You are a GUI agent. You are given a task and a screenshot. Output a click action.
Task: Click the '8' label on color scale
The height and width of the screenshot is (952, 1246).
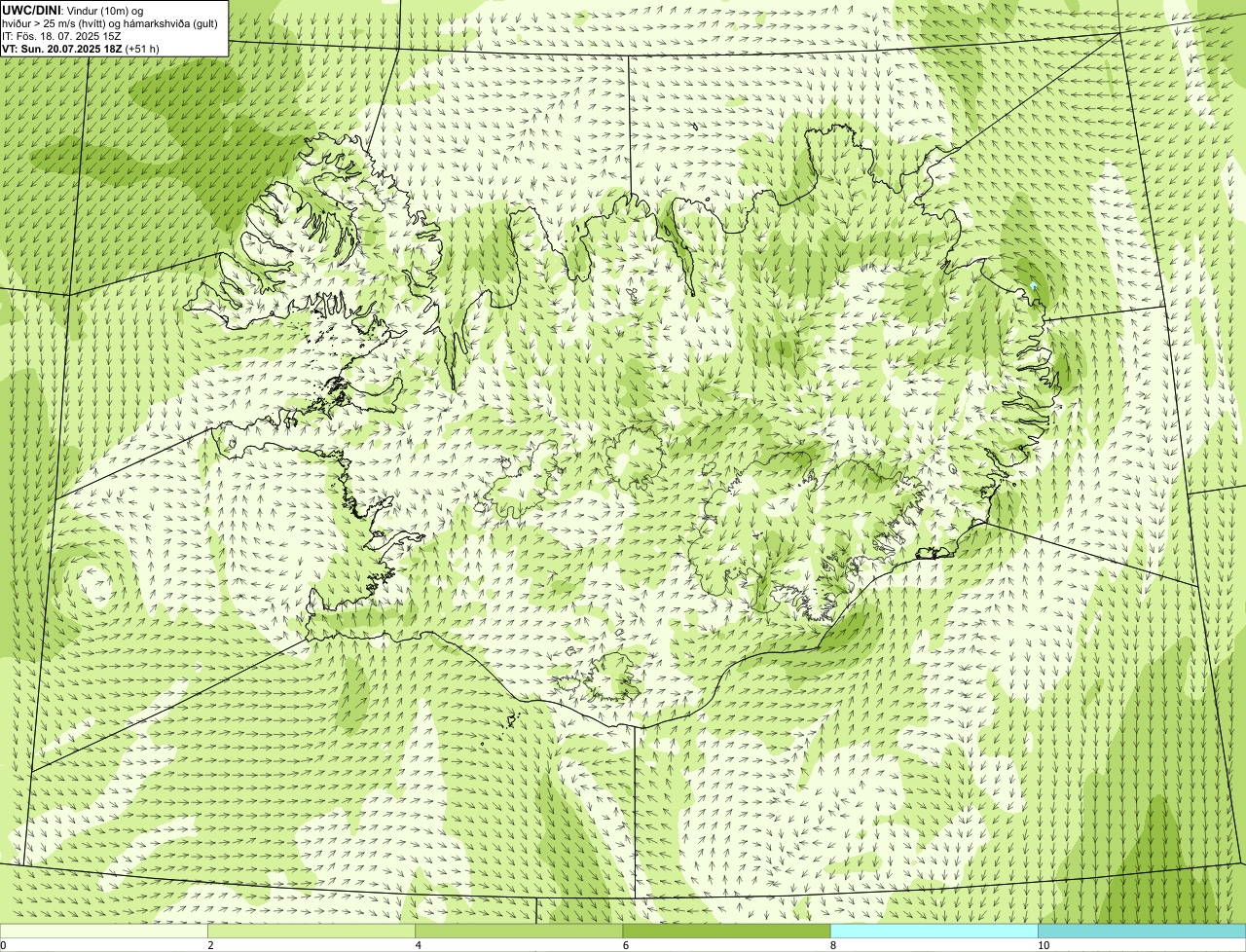[x=832, y=945]
